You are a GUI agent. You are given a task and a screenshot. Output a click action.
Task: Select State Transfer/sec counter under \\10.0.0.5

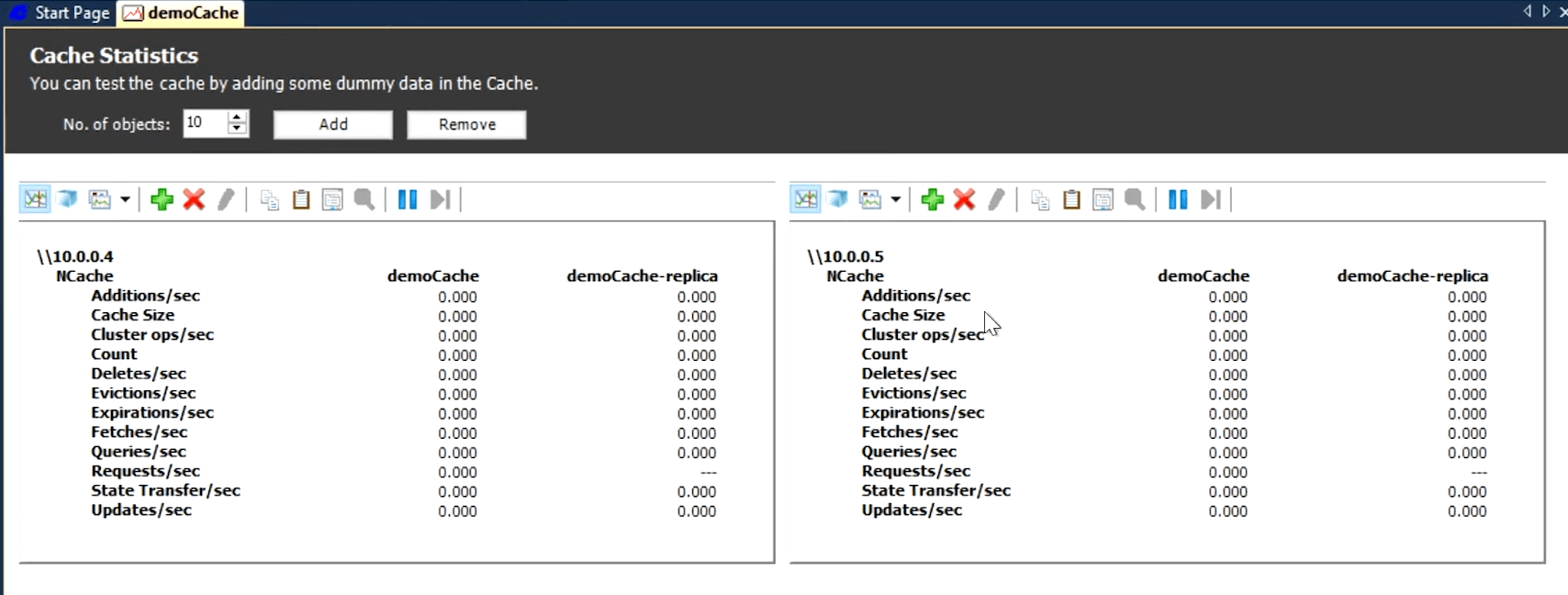point(935,490)
